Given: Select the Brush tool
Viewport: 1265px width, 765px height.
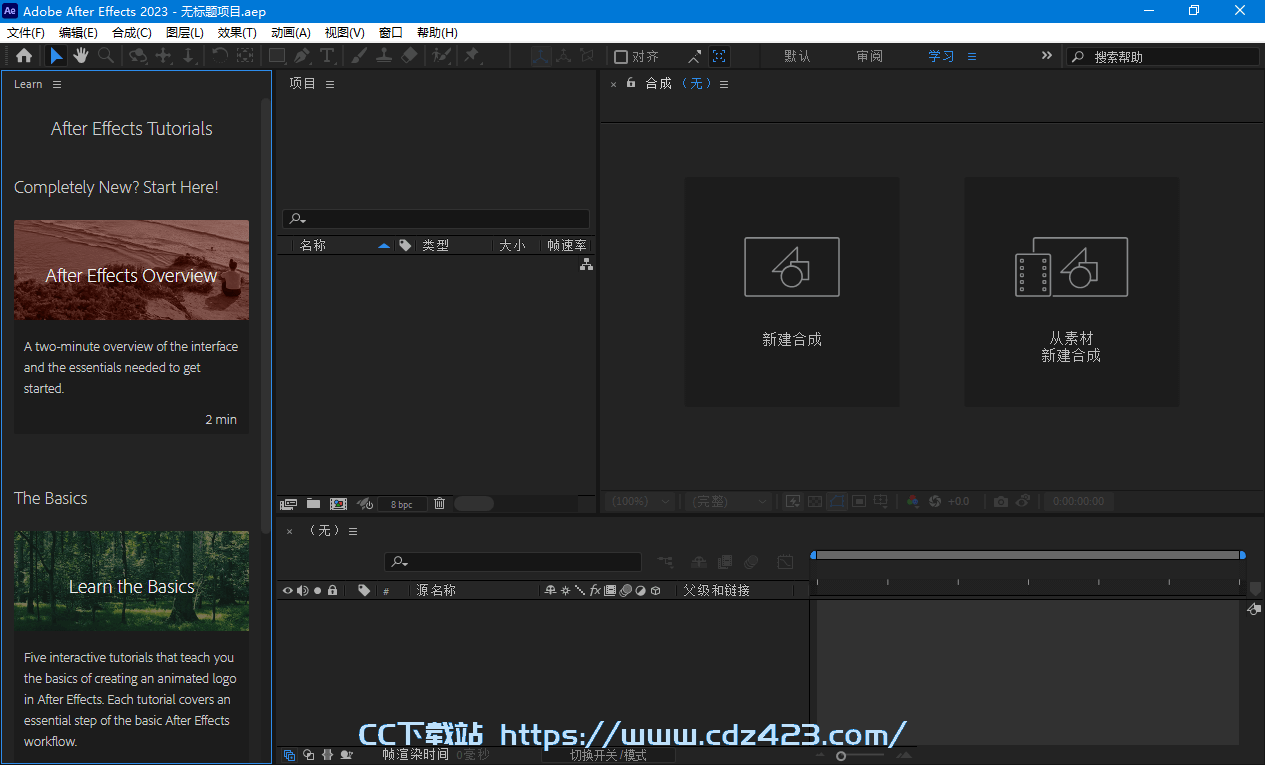Looking at the screenshot, I should coord(359,56).
